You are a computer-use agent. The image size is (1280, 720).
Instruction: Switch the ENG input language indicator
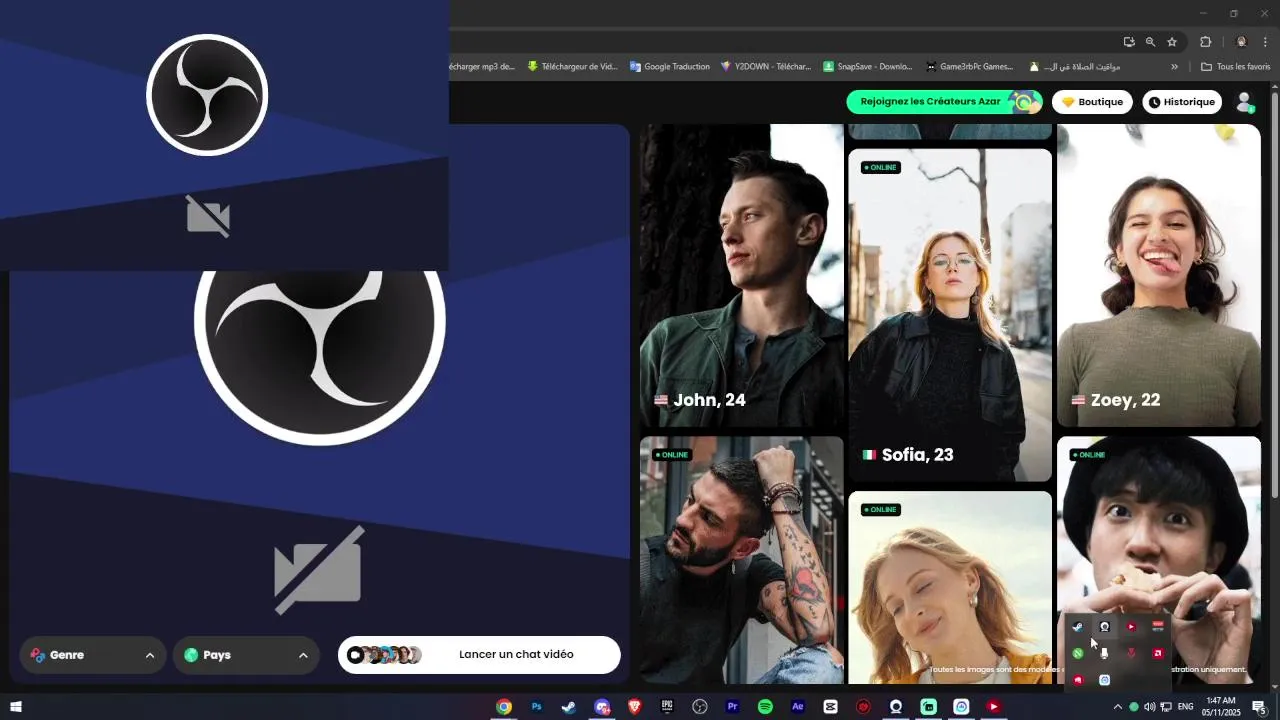pyautogui.click(x=1185, y=707)
